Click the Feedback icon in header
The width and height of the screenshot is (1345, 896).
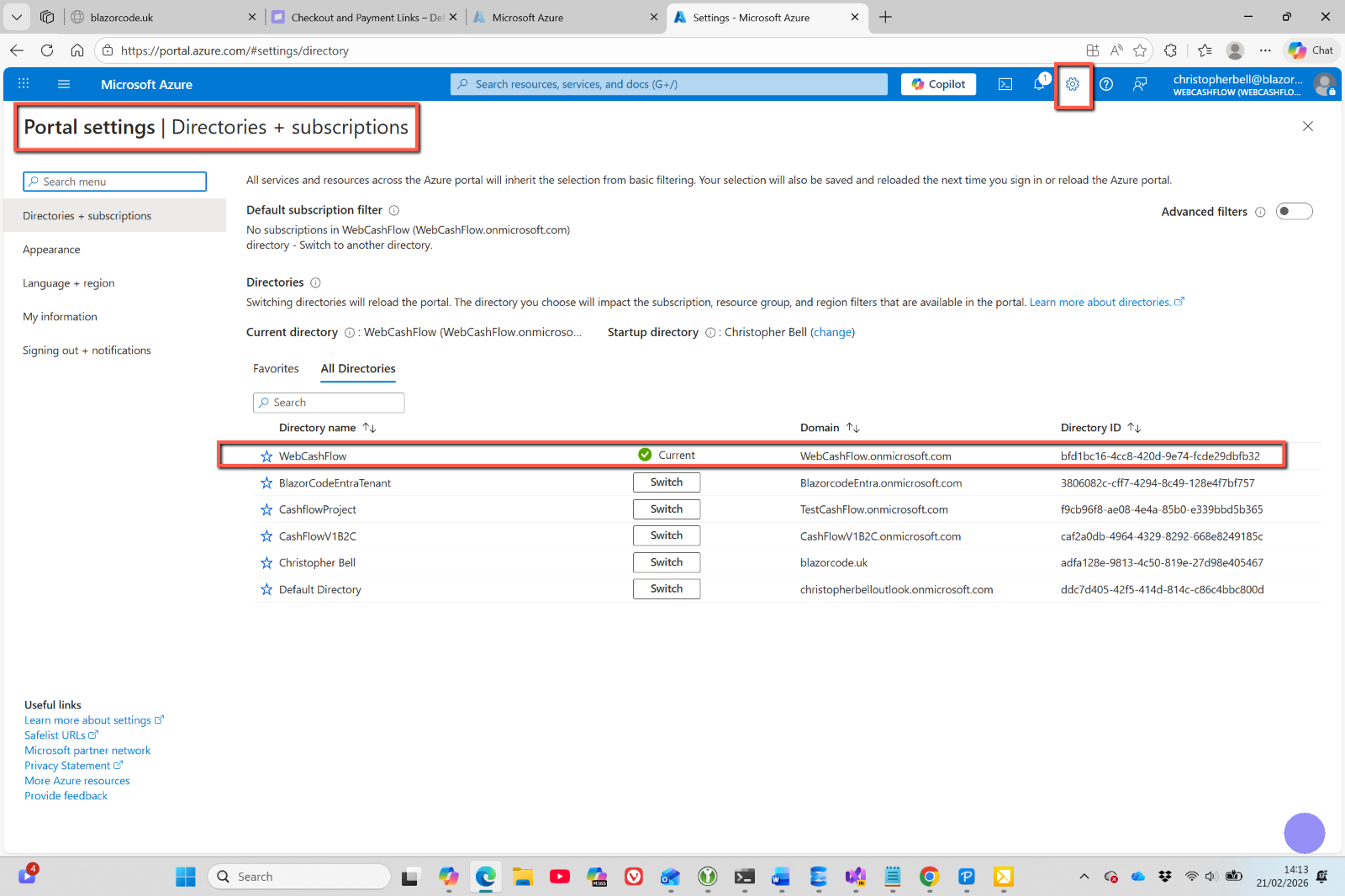coord(1140,84)
